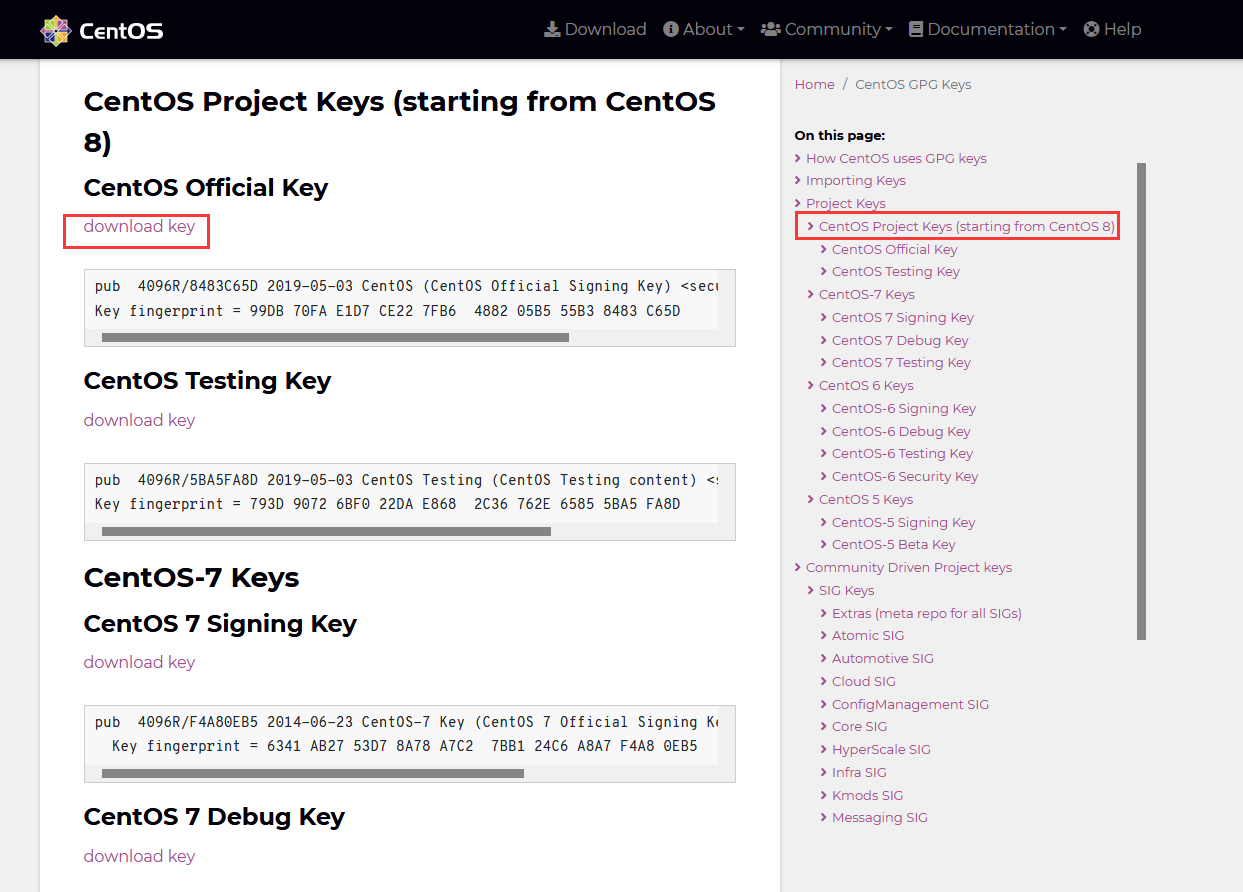Click the CentOS Testing Key fingerprint text
Image resolution: width=1243 pixels, height=892 pixels.
[x=387, y=504]
